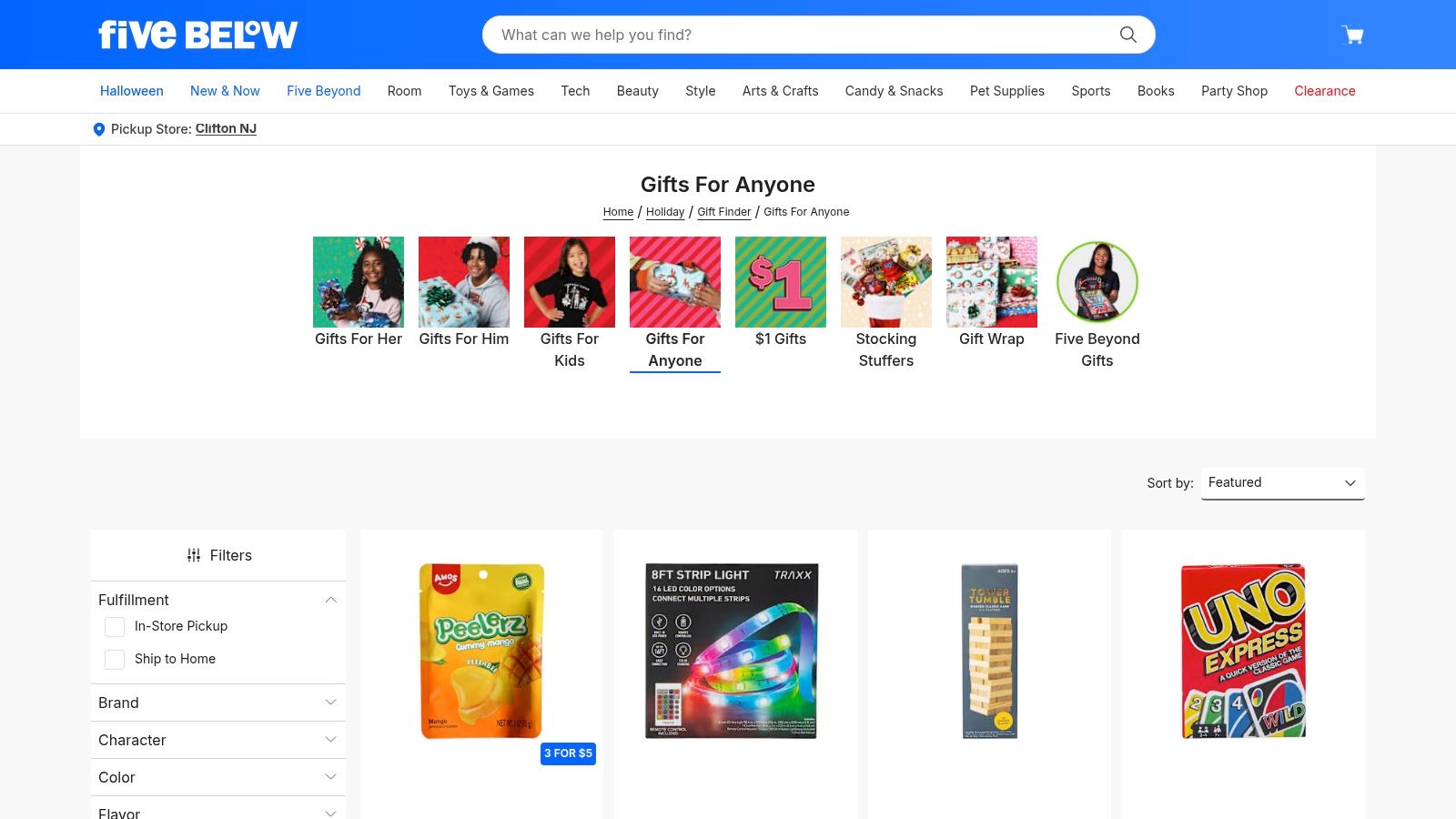
Task: Open the UNO Express product thumbnail
Action: point(1243,651)
